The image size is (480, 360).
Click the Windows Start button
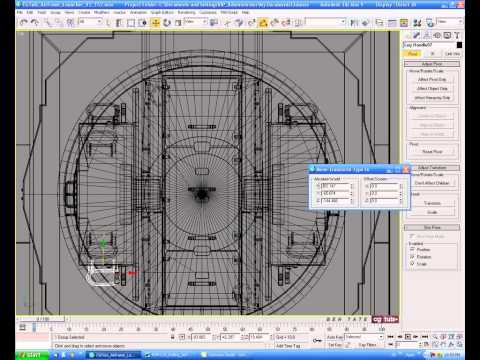tap(32, 355)
